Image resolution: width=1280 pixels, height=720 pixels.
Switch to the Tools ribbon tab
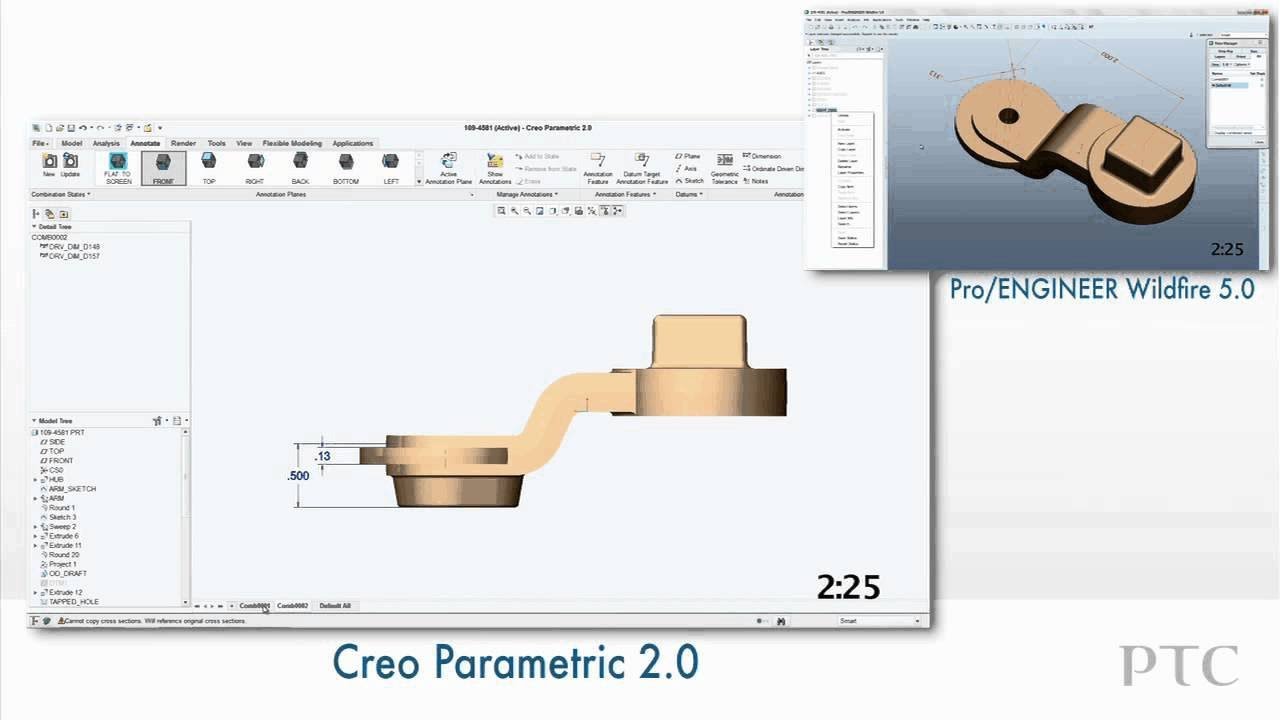point(216,143)
